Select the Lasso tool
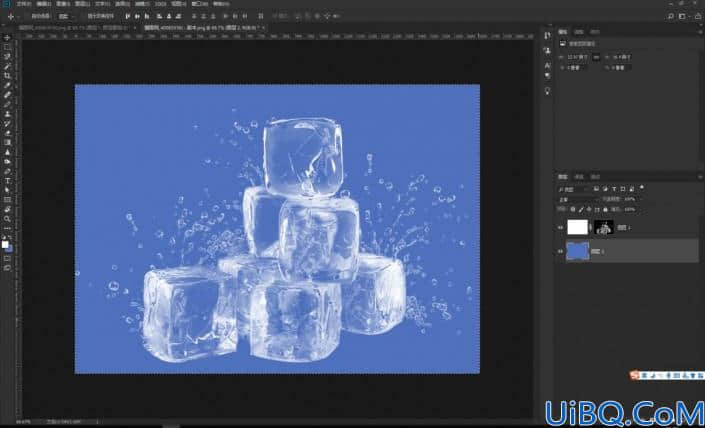 point(7,57)
